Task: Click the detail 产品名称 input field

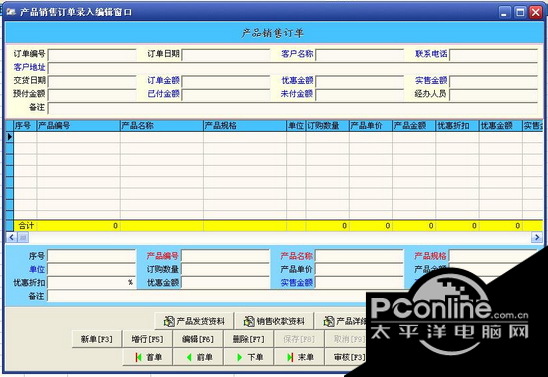Action: (x=359, y=256)
